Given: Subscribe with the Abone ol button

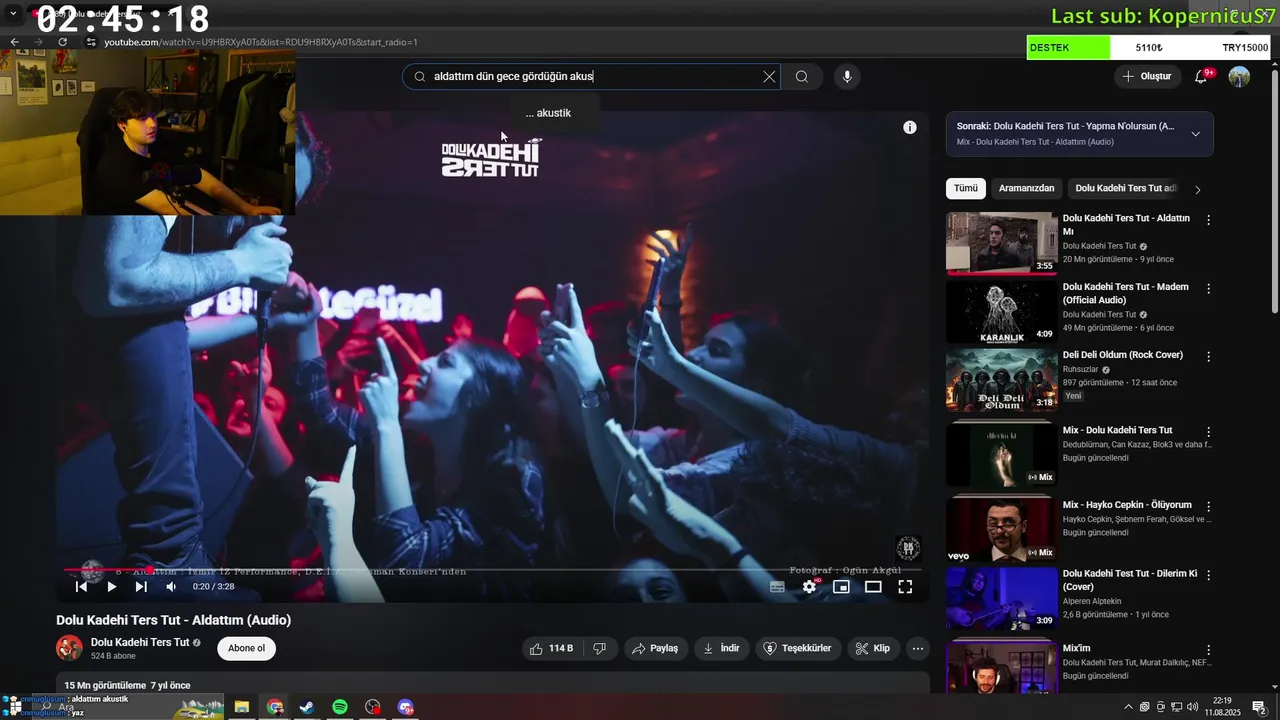Looking at the screenshot, I should click(x=246, y=648).
